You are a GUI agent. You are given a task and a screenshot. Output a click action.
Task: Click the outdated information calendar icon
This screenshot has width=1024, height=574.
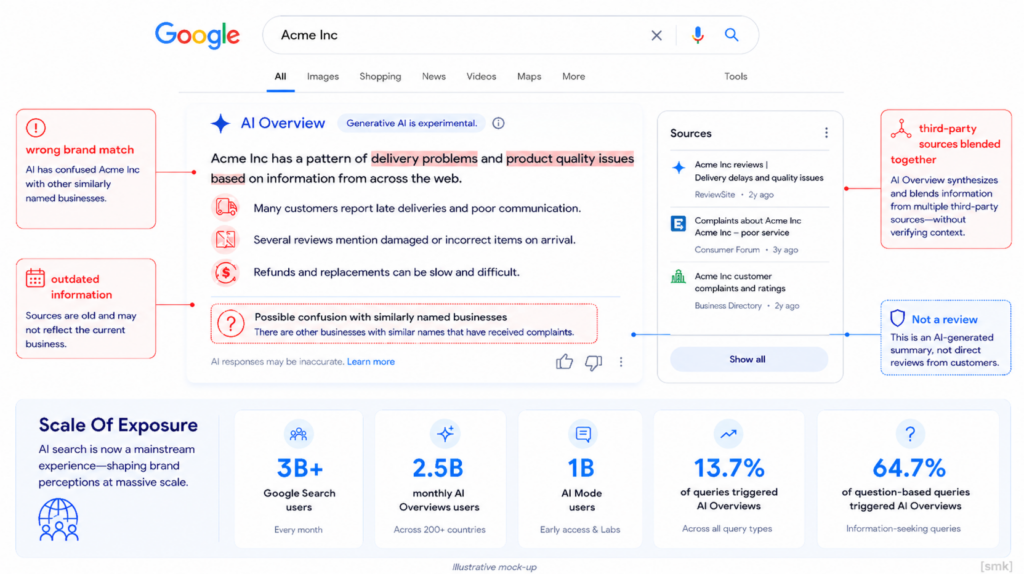(x=35, y=278)
